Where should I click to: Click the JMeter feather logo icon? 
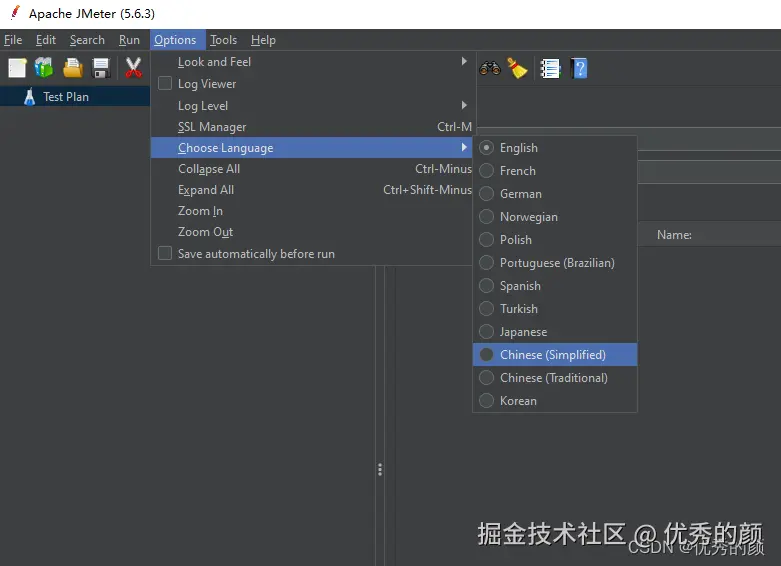click(15, 12)
